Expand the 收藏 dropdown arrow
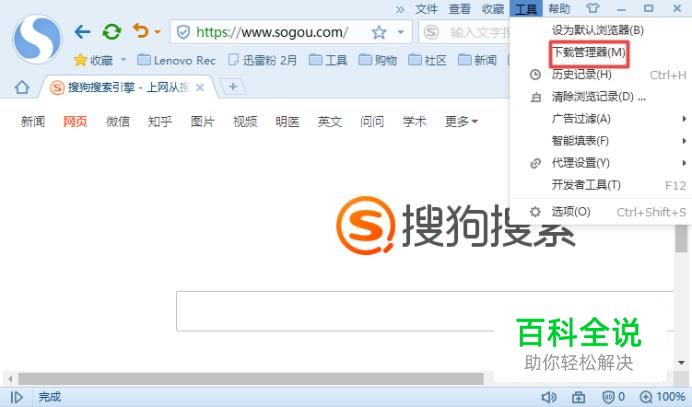 pyautogui.click(x=124, y=59)
